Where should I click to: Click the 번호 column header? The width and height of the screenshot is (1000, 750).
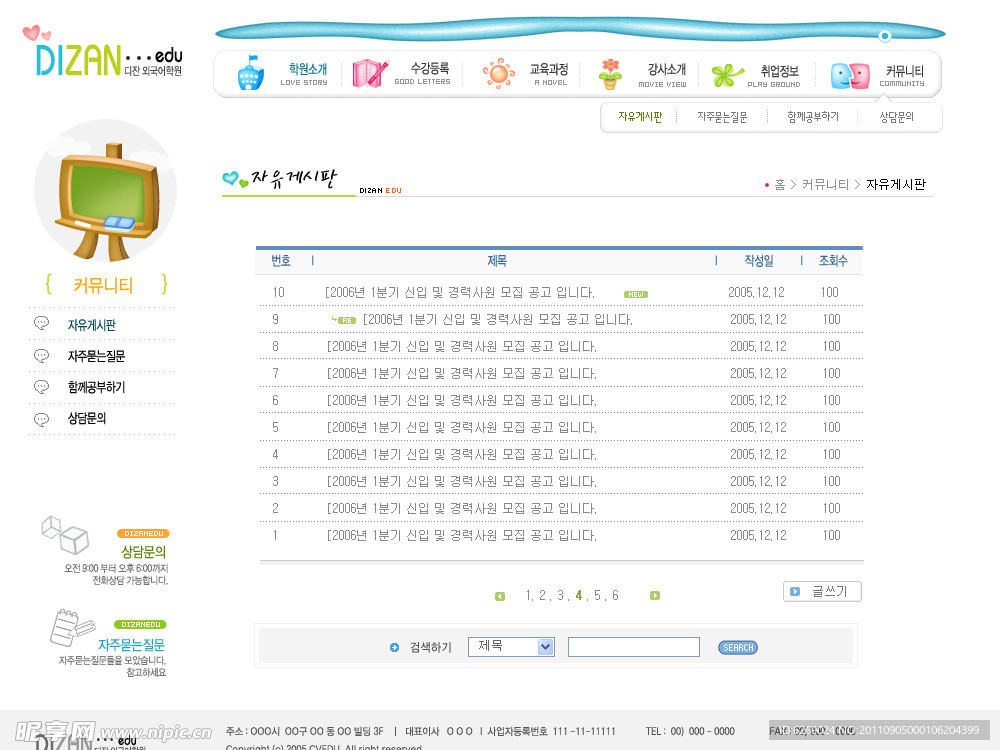[x=281, y=261]
